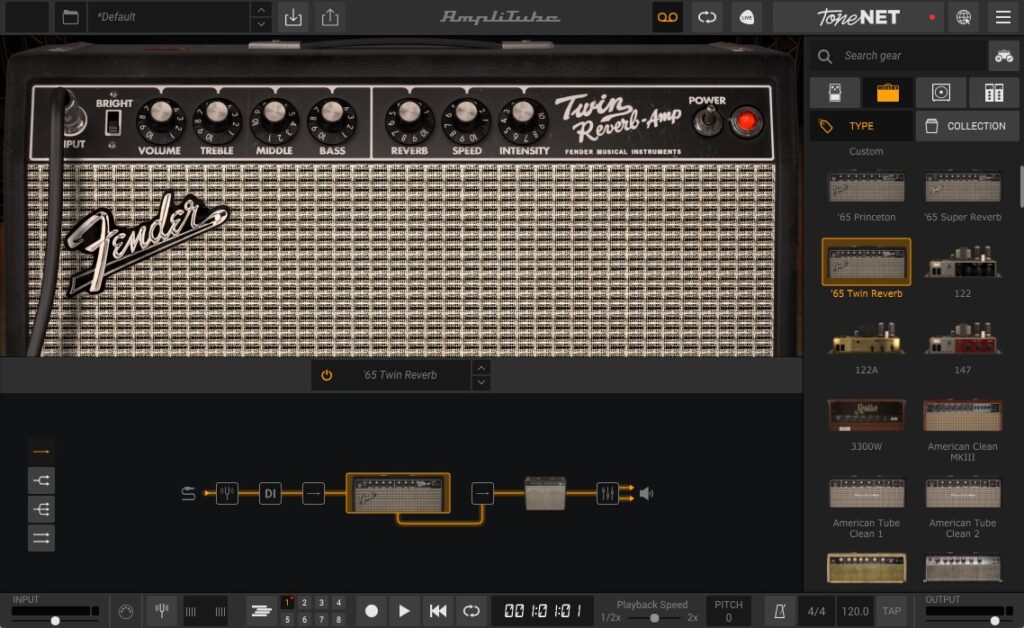The height and width of the screenshot is (628, 1024).
Task: Open the preset browser folder icon
Action: 71,17
